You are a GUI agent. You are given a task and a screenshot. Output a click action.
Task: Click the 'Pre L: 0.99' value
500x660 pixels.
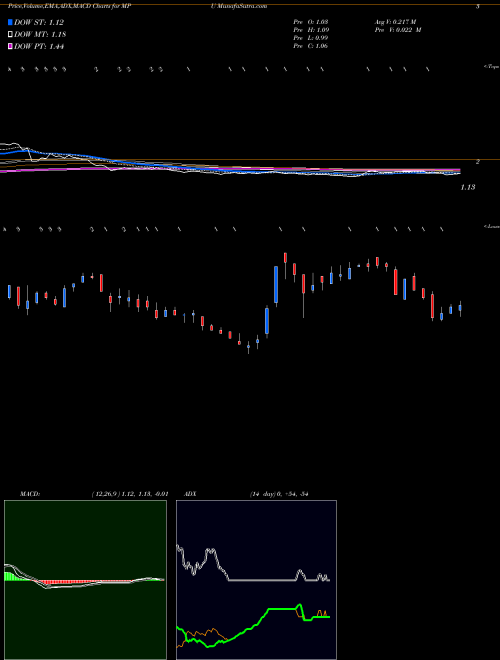pos(311,38)
